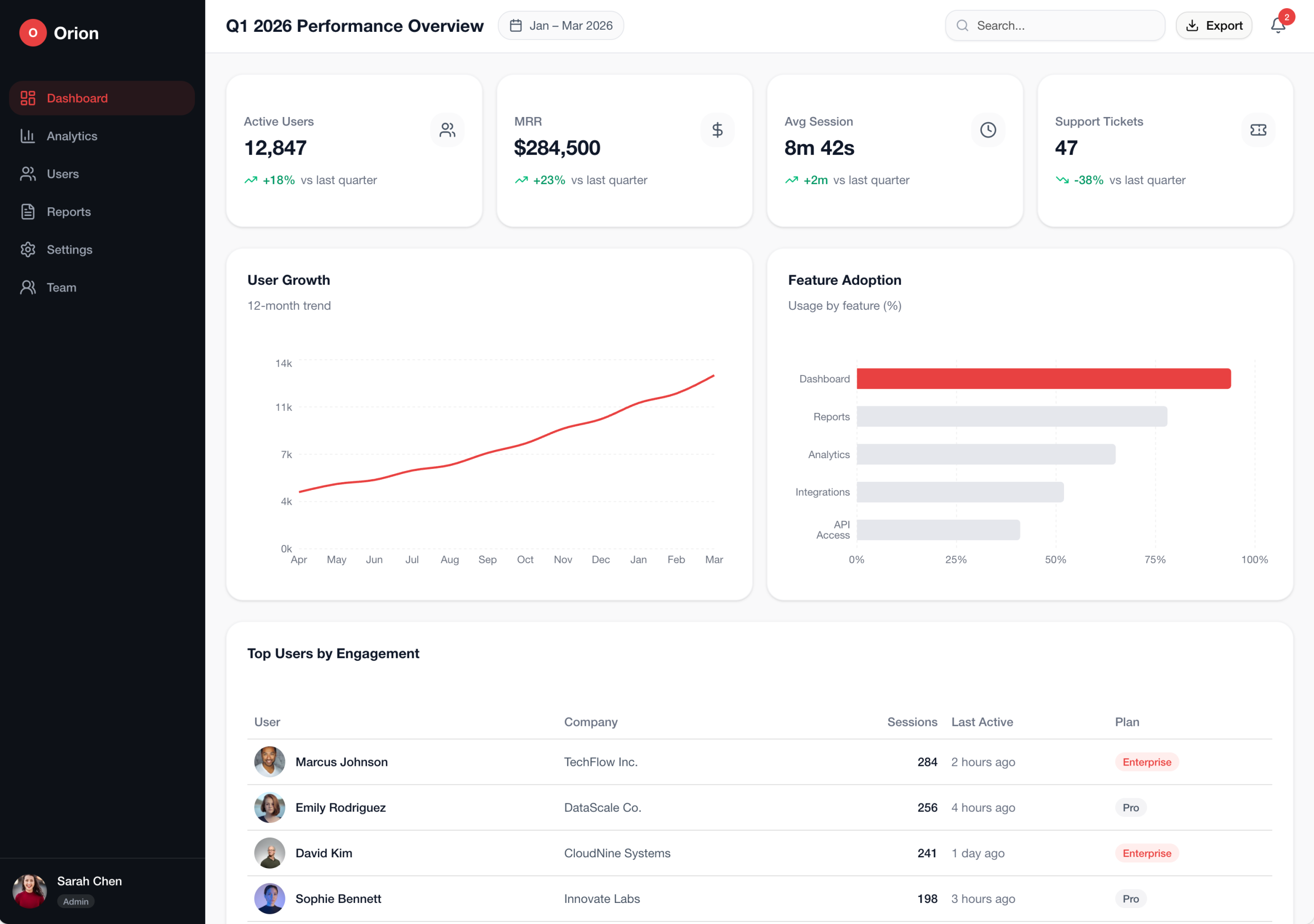Open Sarah Chen's admin profile

(x=74, y=889)
